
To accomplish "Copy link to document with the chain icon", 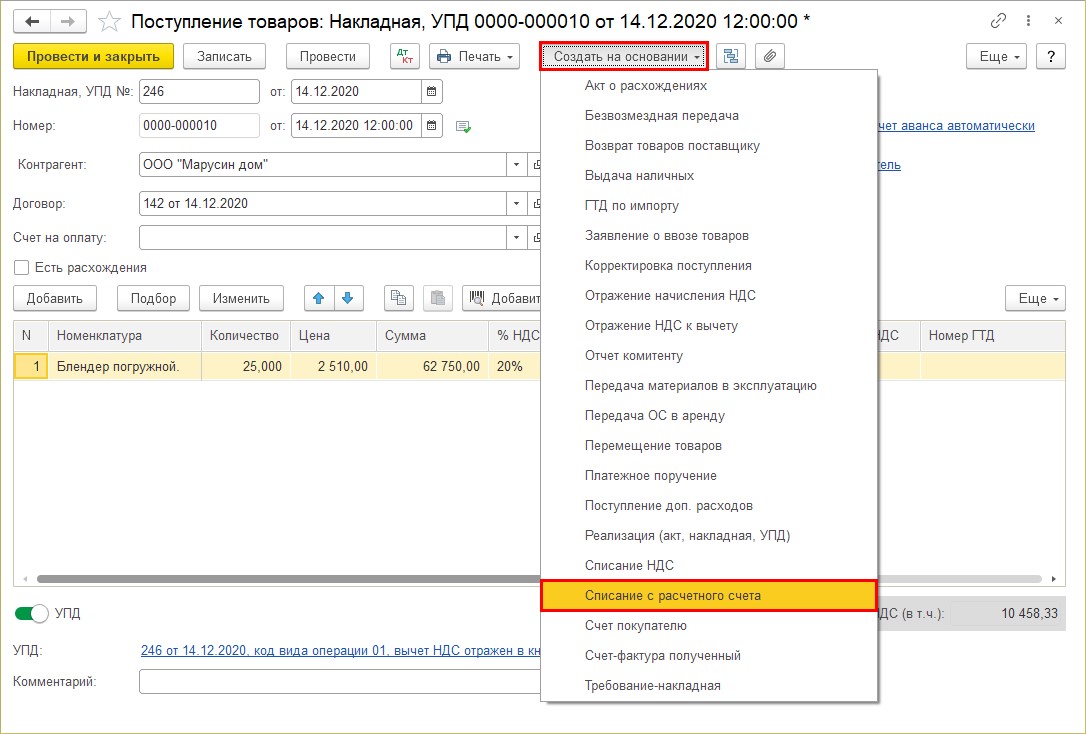I will click(x=998, y=21).
